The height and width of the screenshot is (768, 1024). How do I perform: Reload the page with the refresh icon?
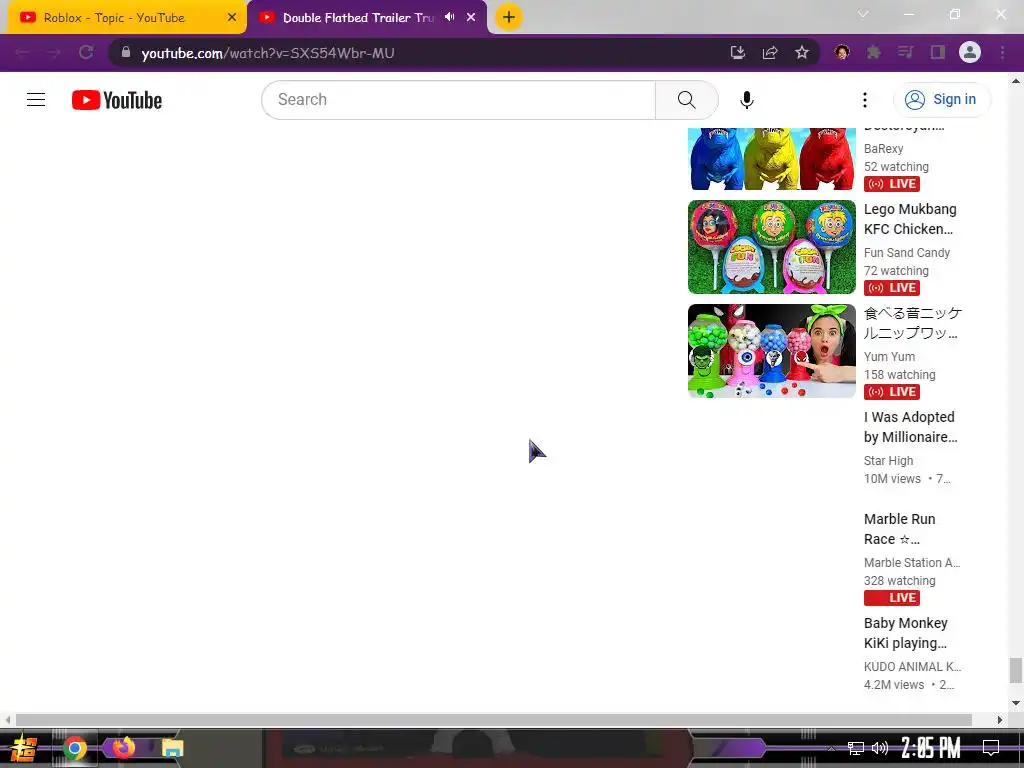pos(86,52)
